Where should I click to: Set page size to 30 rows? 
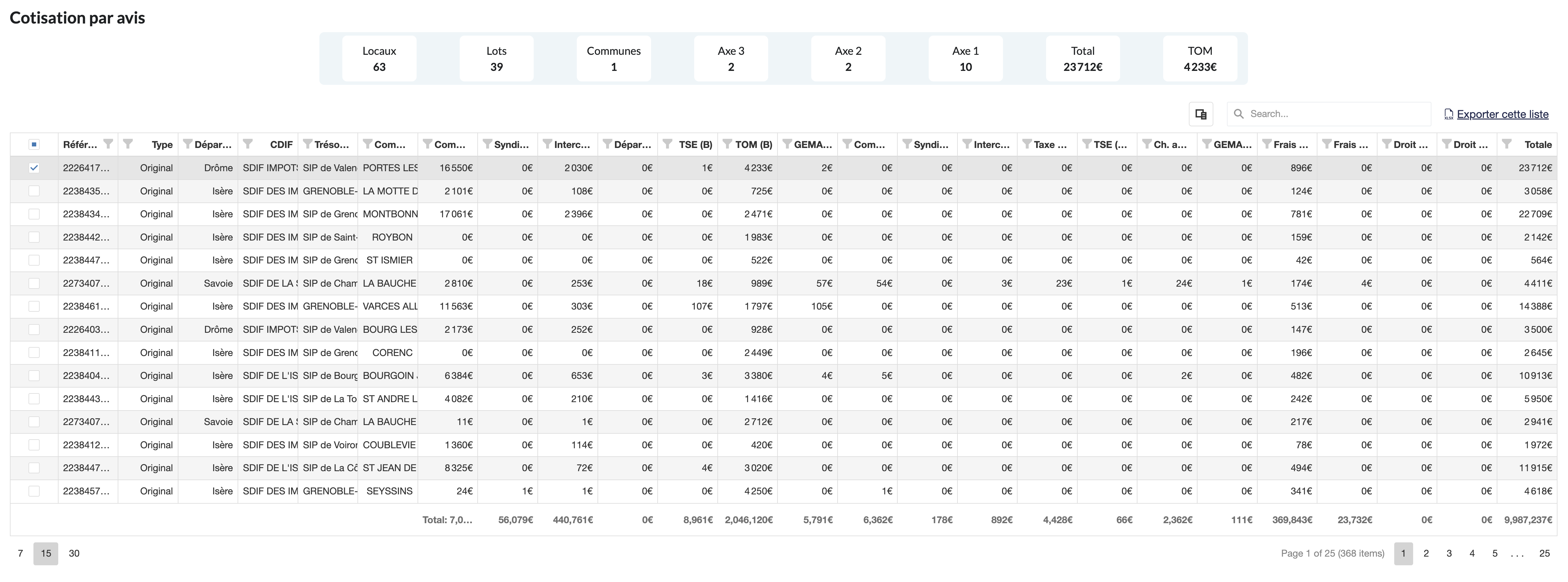click(x=74, y=554)
